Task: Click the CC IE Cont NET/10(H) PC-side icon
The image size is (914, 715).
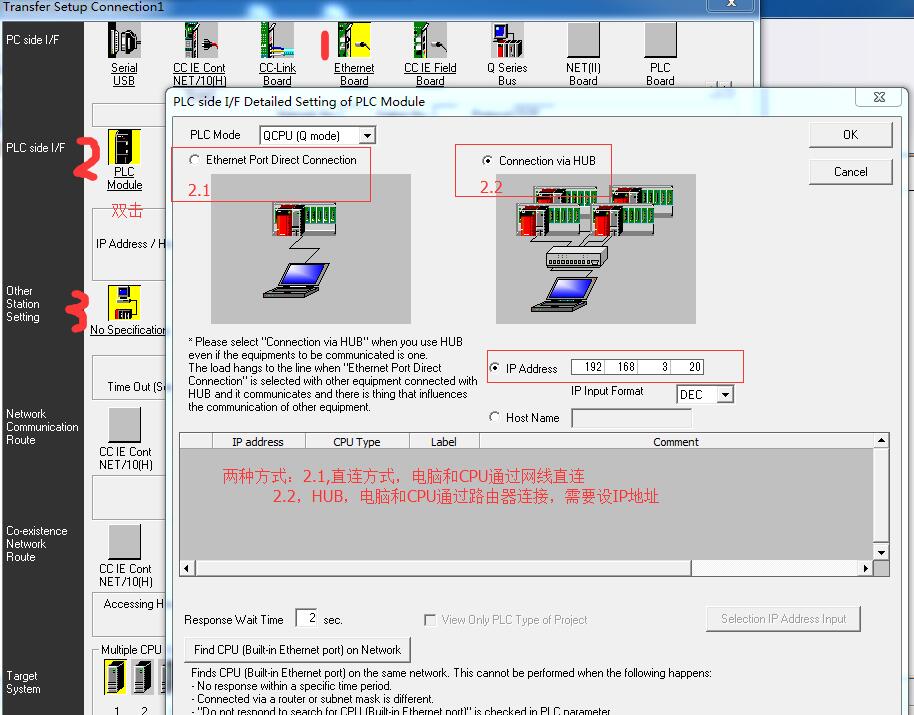Action: click(x=200, y=42)
